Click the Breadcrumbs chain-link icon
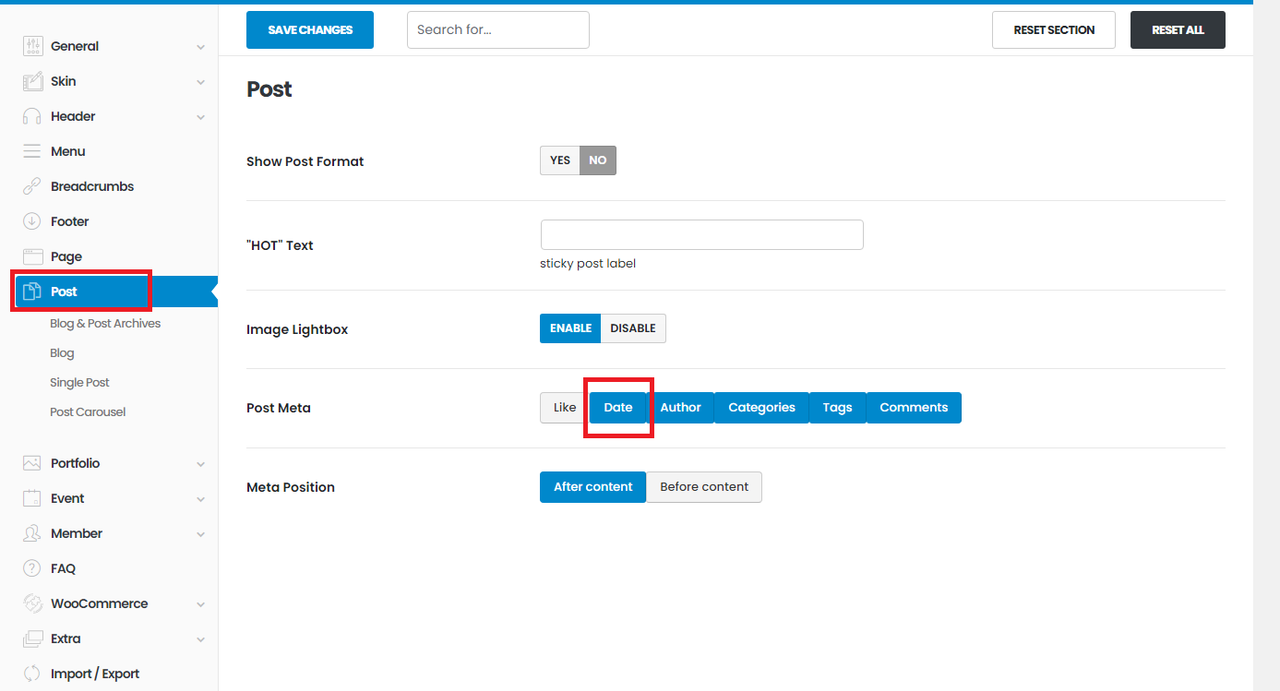Screen dimensions: 1280x691 (33, 186)
